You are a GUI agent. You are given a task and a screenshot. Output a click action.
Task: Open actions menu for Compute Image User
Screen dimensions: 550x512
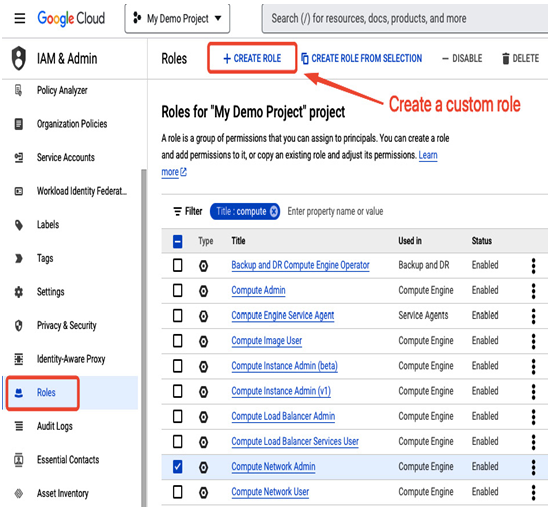pos(534,341)
